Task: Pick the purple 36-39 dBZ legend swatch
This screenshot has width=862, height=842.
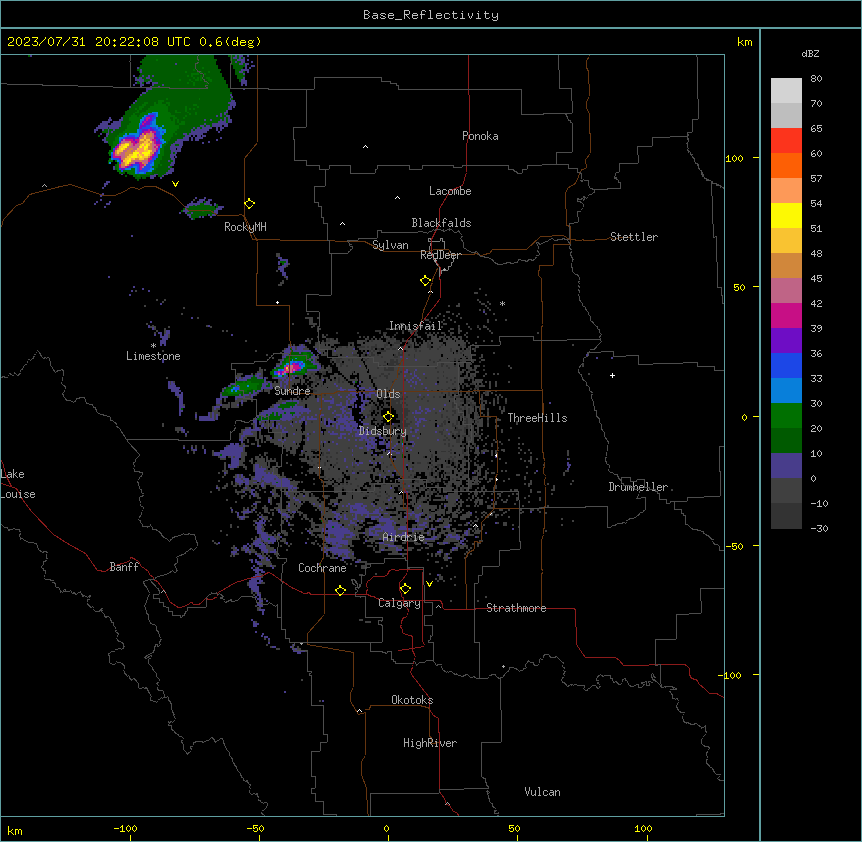Action: (786, 340)
